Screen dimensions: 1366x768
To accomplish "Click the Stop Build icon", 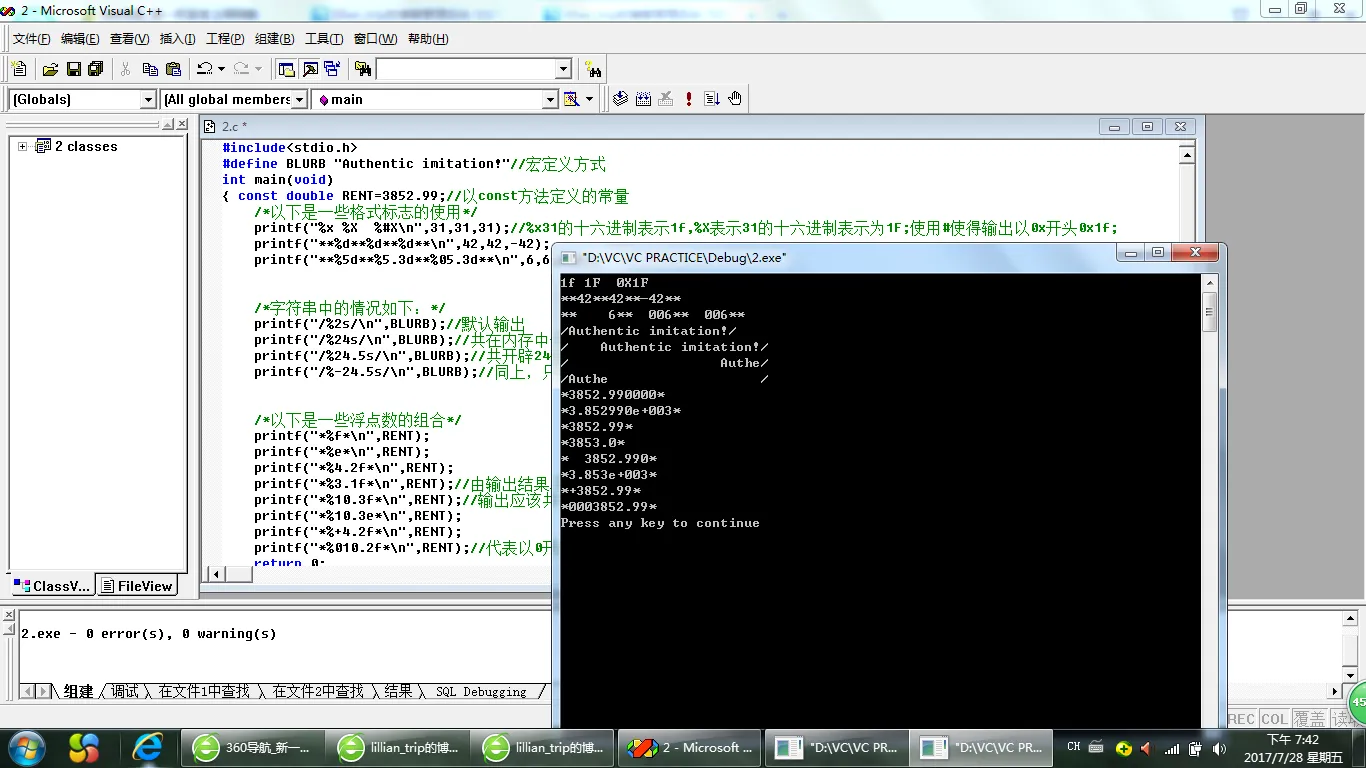I will pos(666,99).
